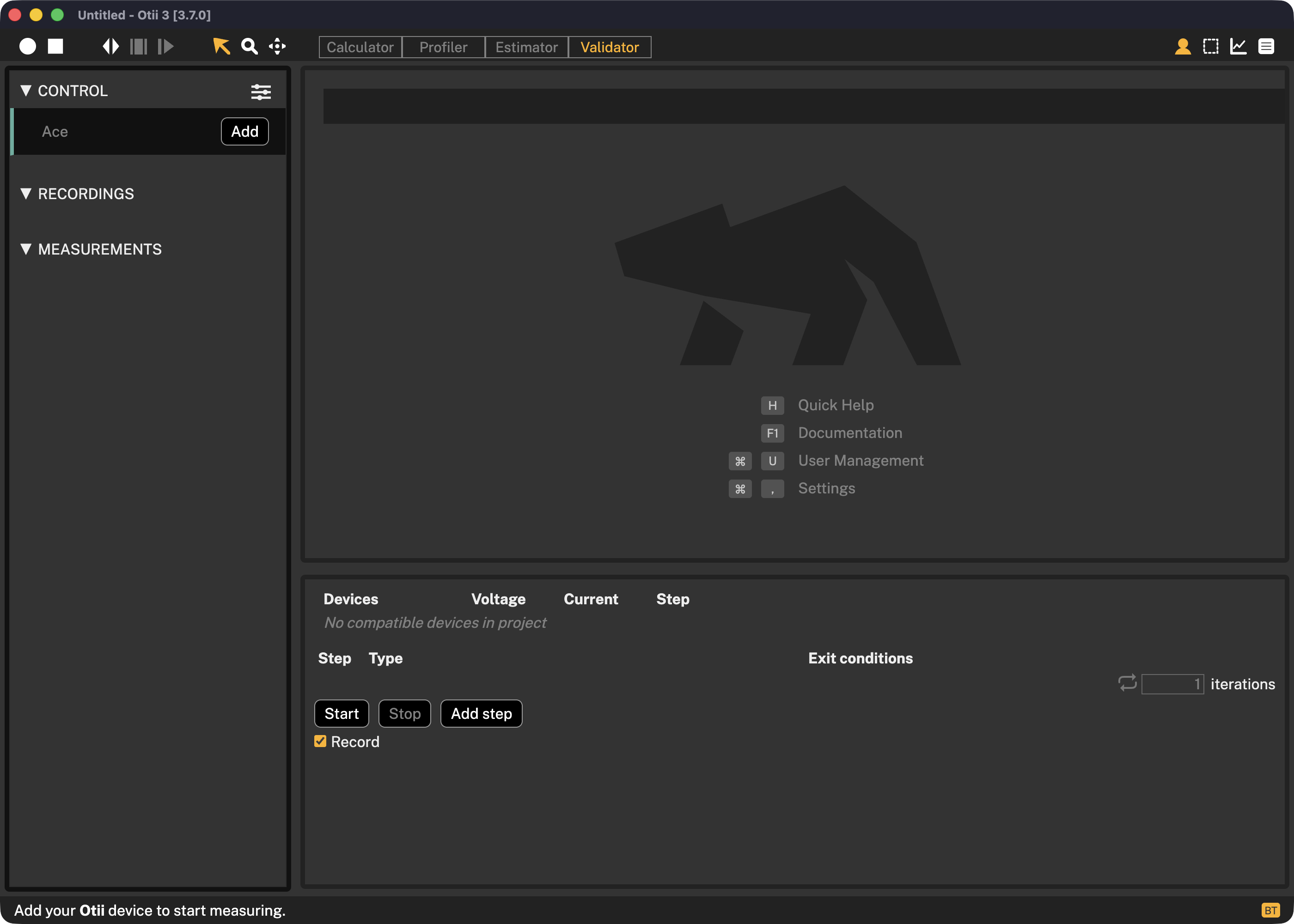Open User Management link
This screenshot has height=924, width=1294.
pyautogui.click(x=861, y=461)
